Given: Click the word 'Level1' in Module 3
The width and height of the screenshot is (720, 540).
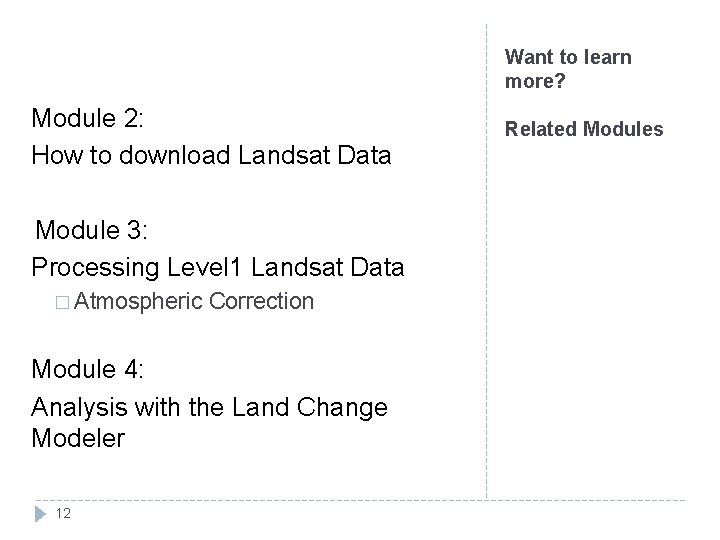Looking at the screenshot, I should point(204,267).
